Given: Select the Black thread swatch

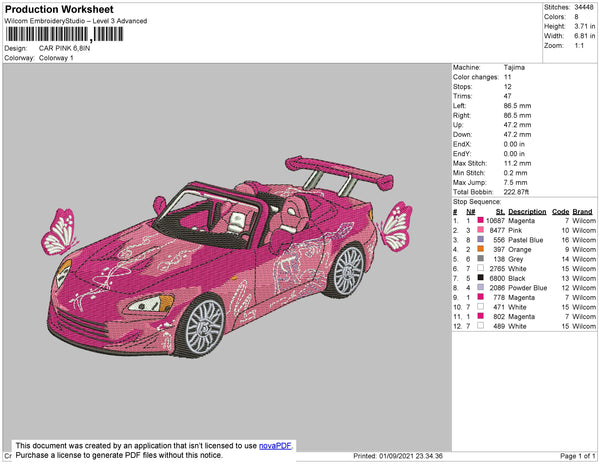Looking at the screenshot, I should tap(481, 278).
